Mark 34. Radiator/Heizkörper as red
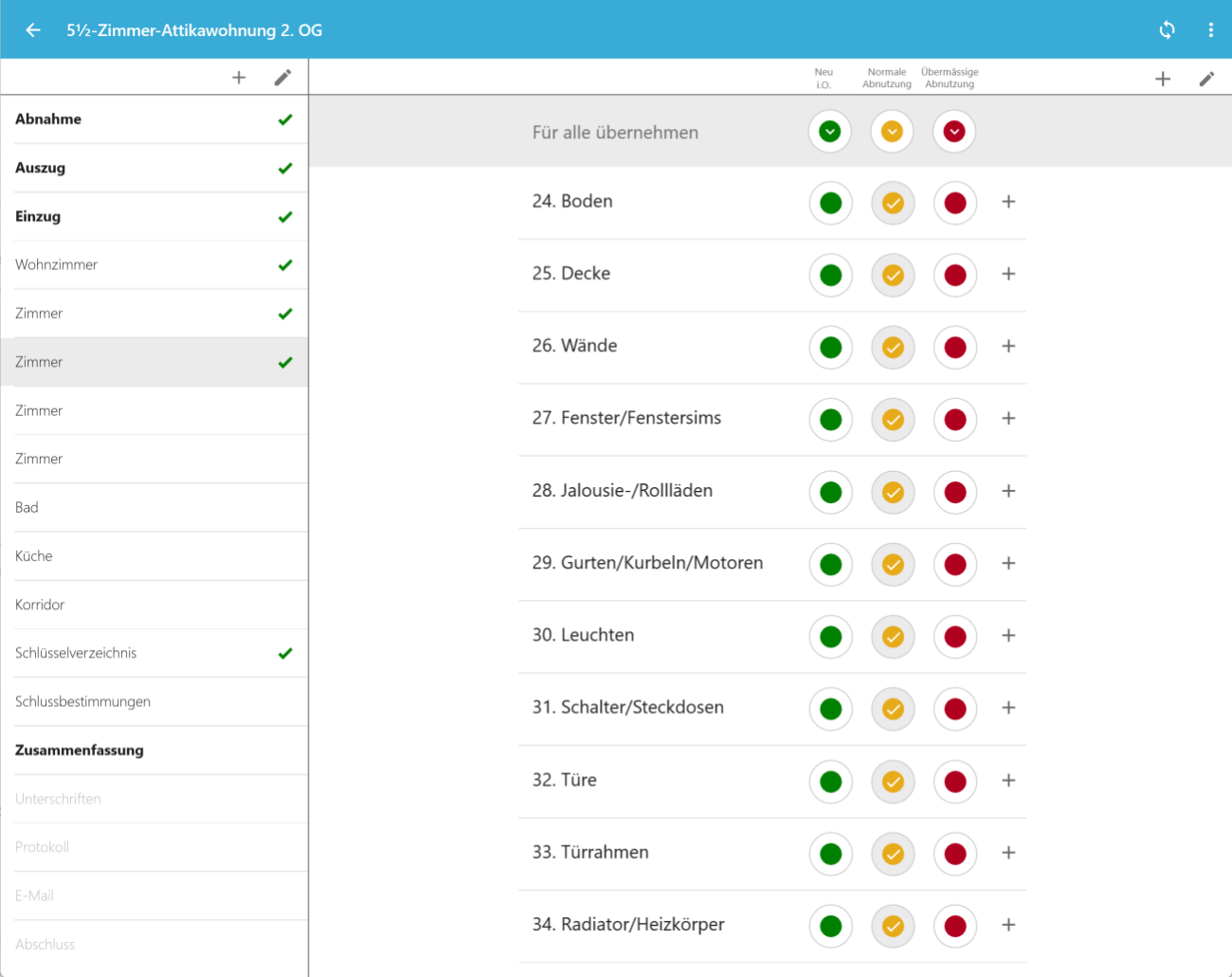The image size is (1232, 977). [955, 926]
